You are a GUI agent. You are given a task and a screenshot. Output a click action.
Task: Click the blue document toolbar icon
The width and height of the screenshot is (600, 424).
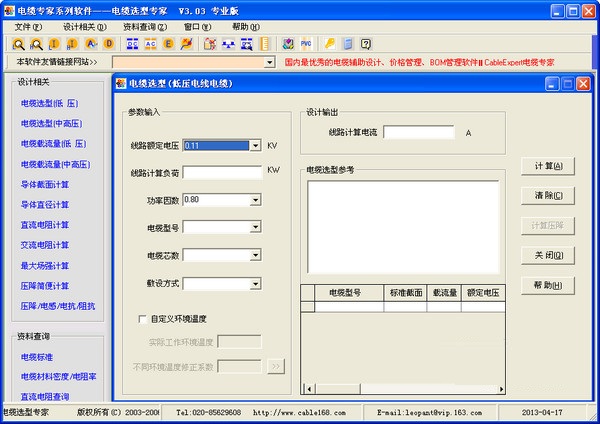(x=348, y=44)
